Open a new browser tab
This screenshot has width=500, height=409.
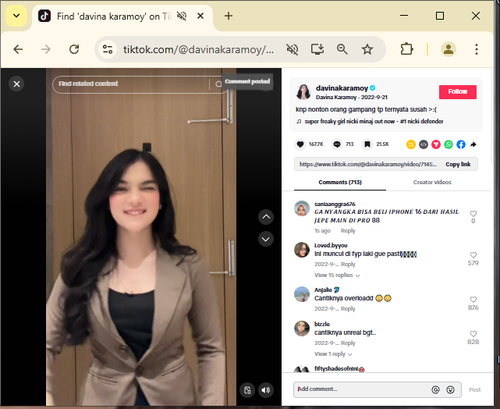[228, 16]
